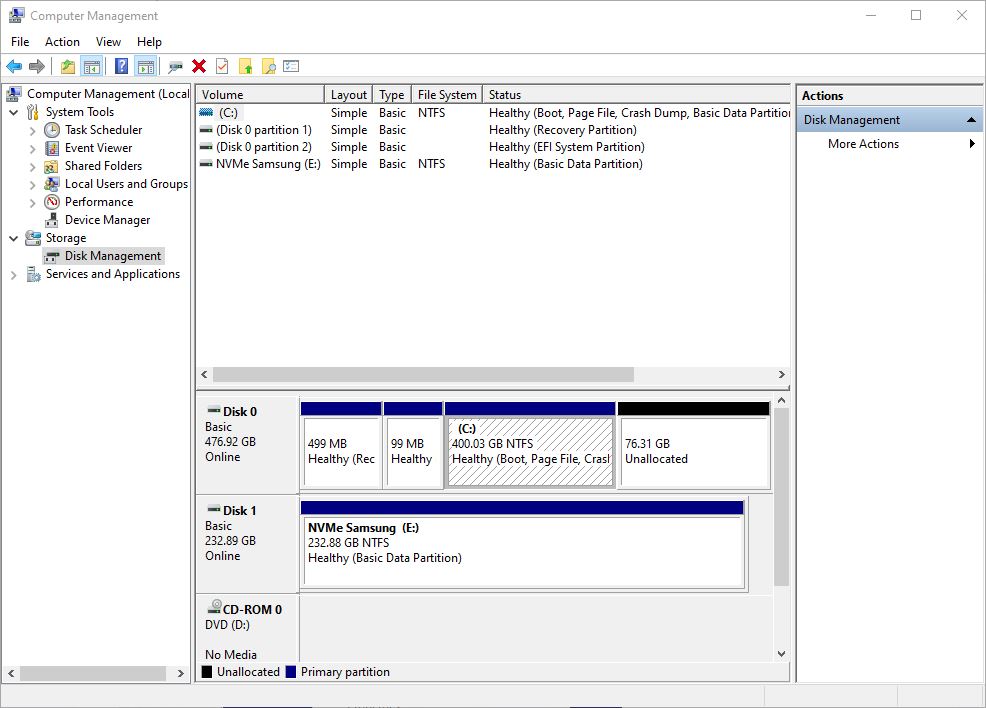This screenshot has height=708, width=986.
Task: Open the View menu
Action: click(x=108, y=42)
